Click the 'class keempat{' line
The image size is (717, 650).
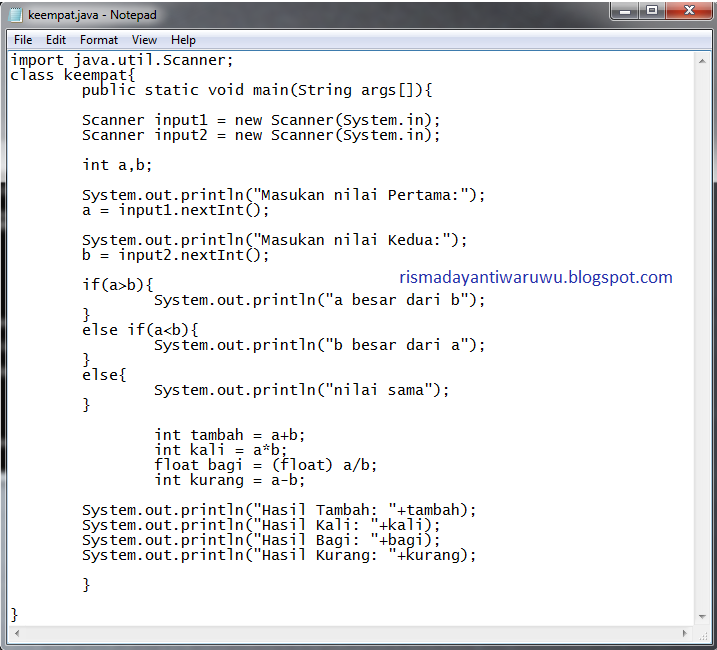[73, 75]
